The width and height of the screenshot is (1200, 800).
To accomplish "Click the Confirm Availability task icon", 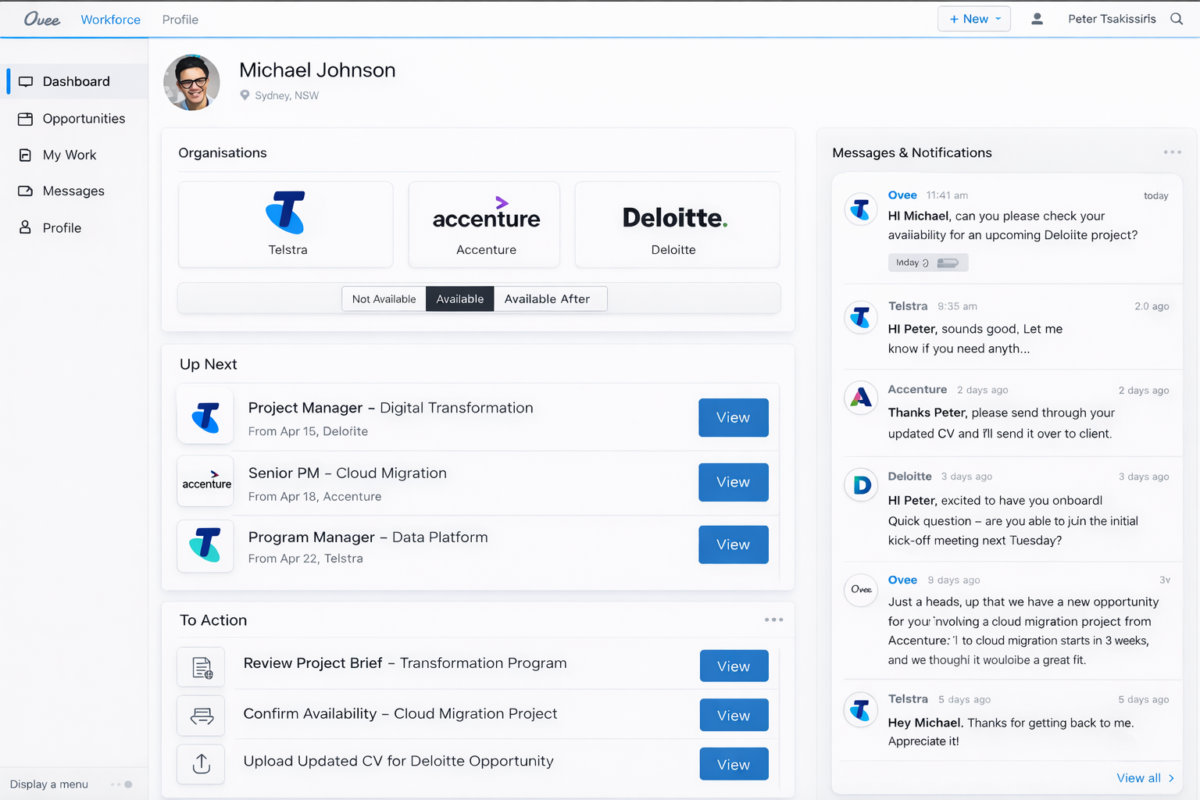I will (x=201, y=715).
